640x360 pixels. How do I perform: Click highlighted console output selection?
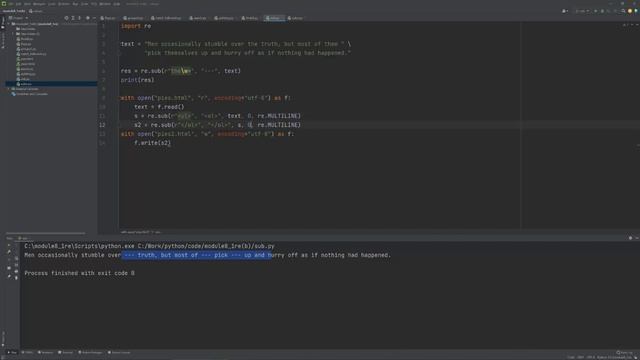tap(196, 255)
